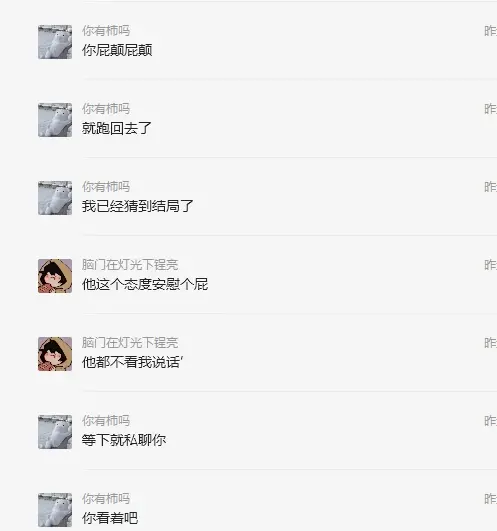
Task: Select username 脑门在灯光下锃亮 above 他都不看我说话
Action: [130, 343]
